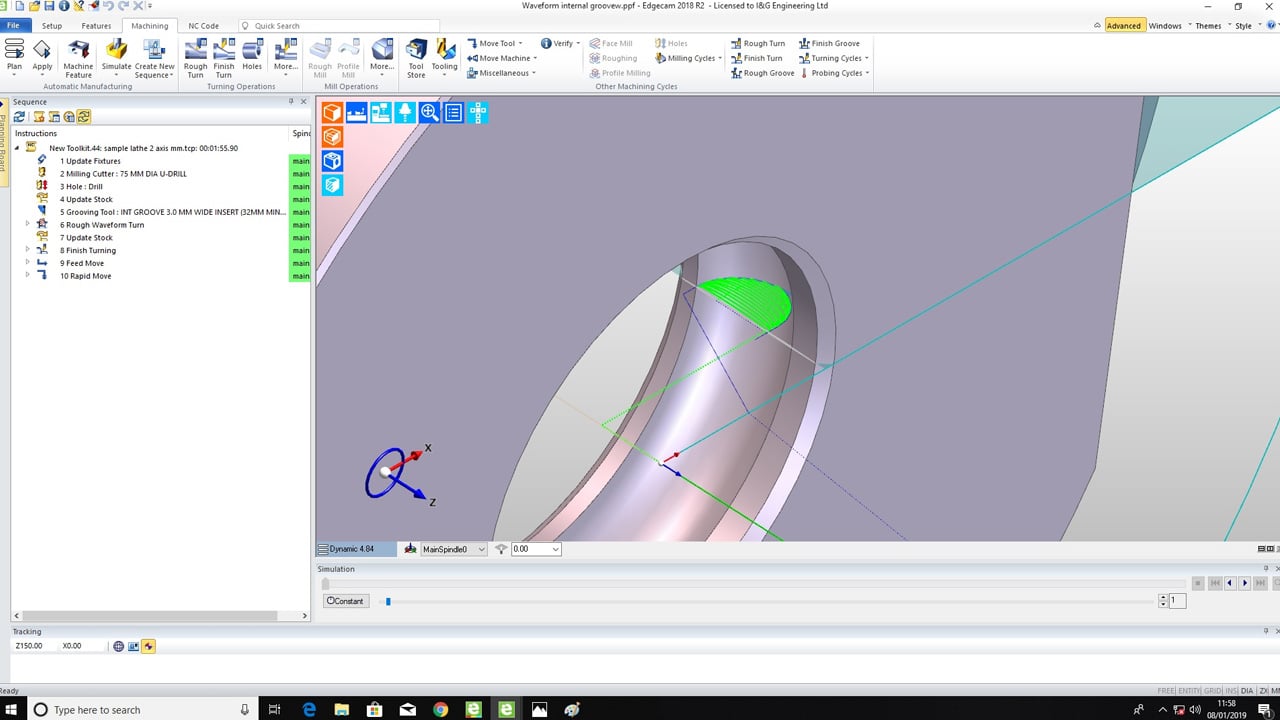Click the Probing Cycles button
The image size is (1280, 720).
[834, 73]
